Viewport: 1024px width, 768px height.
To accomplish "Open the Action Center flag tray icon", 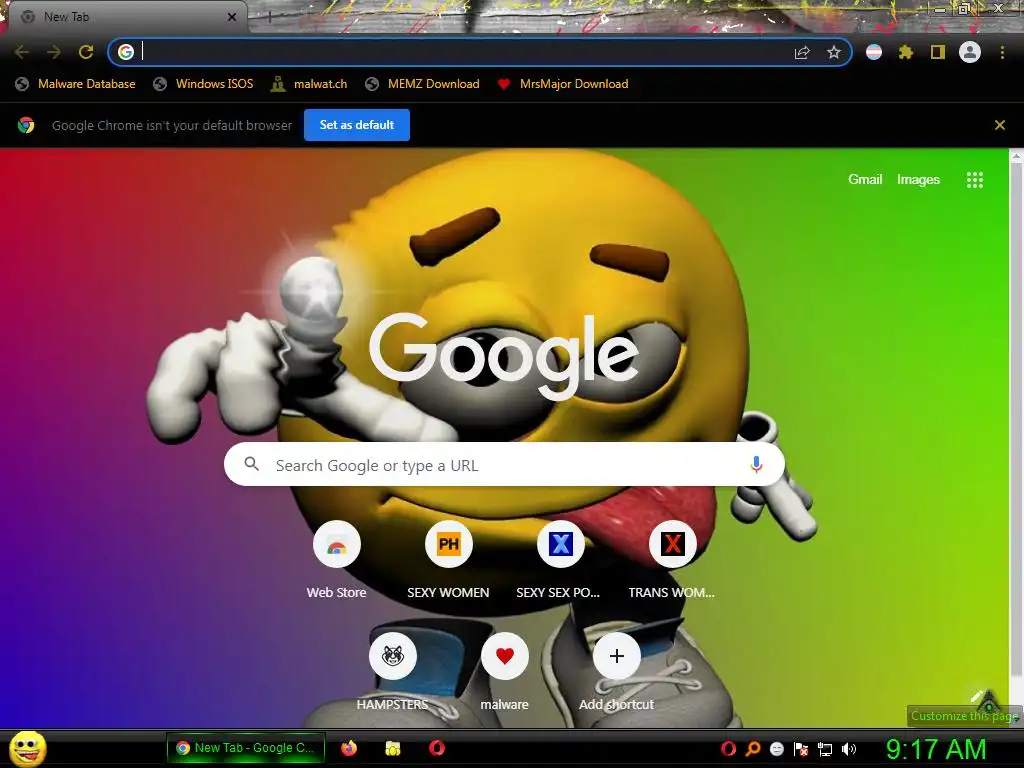I will point(801,748).
